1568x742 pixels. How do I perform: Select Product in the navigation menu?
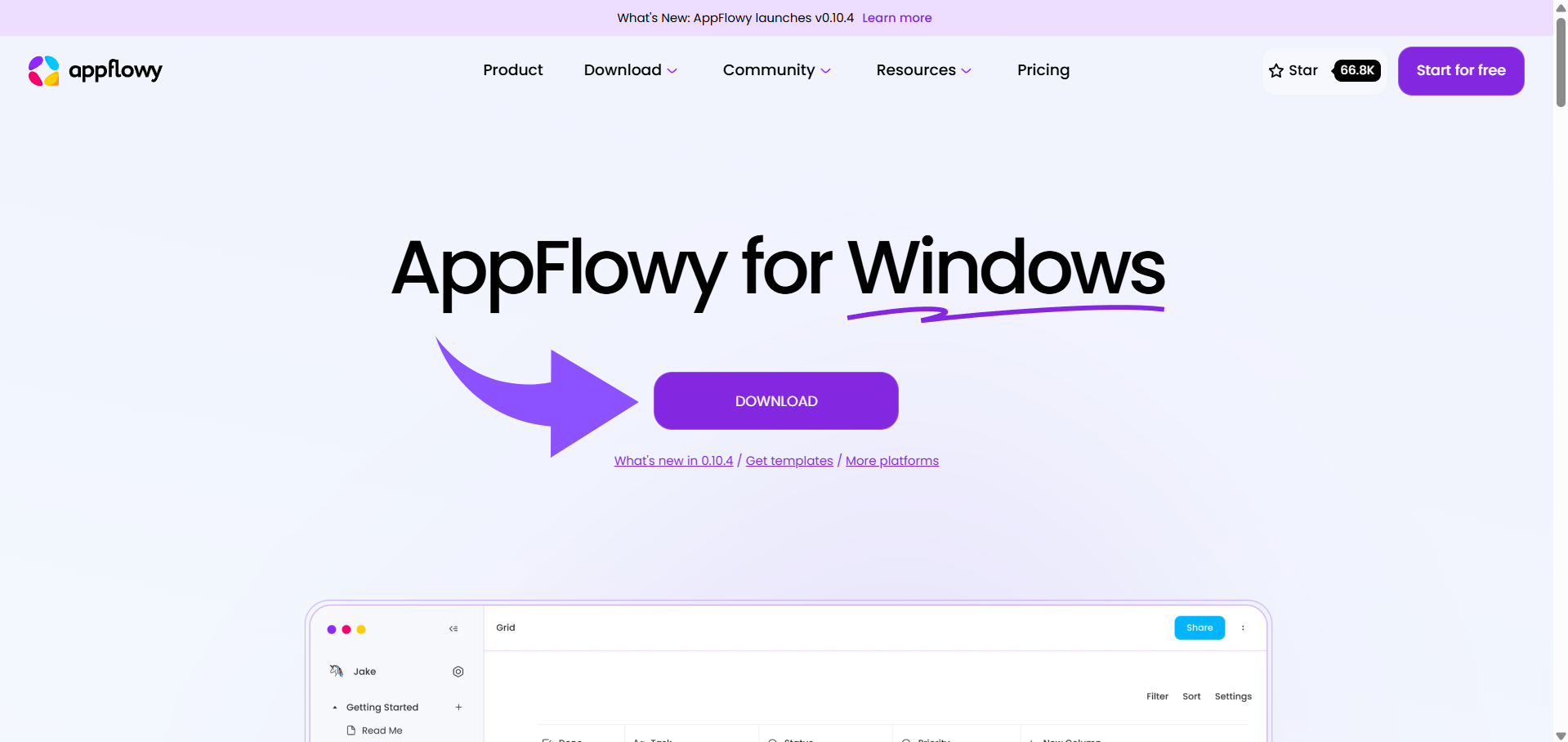[512, 70]
